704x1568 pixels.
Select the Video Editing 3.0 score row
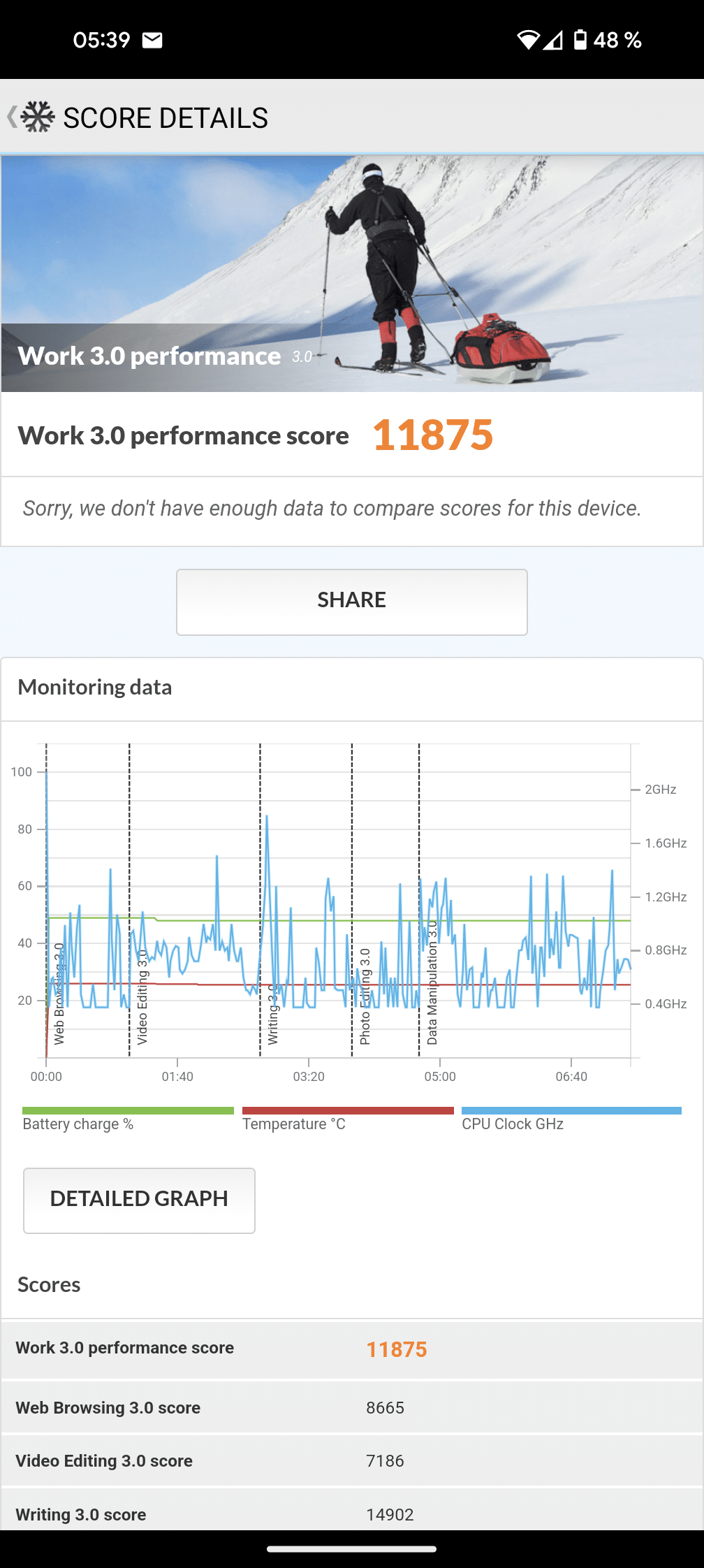[352, 1460]
